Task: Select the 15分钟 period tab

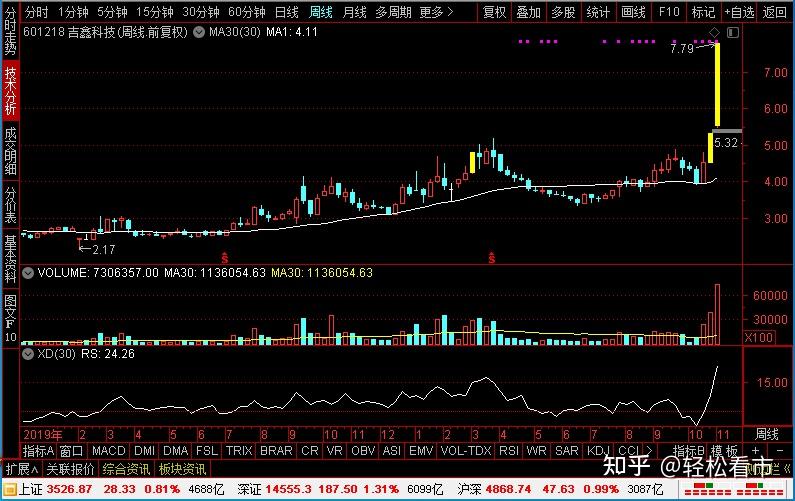Action: pyautogui.click(x=155, y=12)
